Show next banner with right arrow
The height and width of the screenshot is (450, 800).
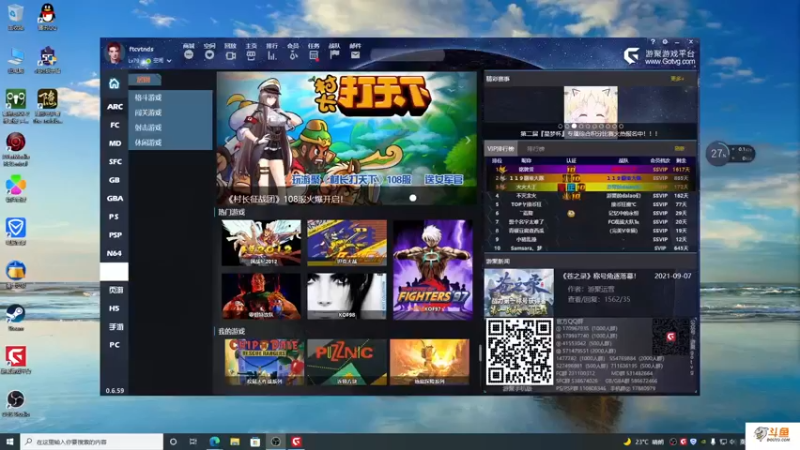point(467,140)
